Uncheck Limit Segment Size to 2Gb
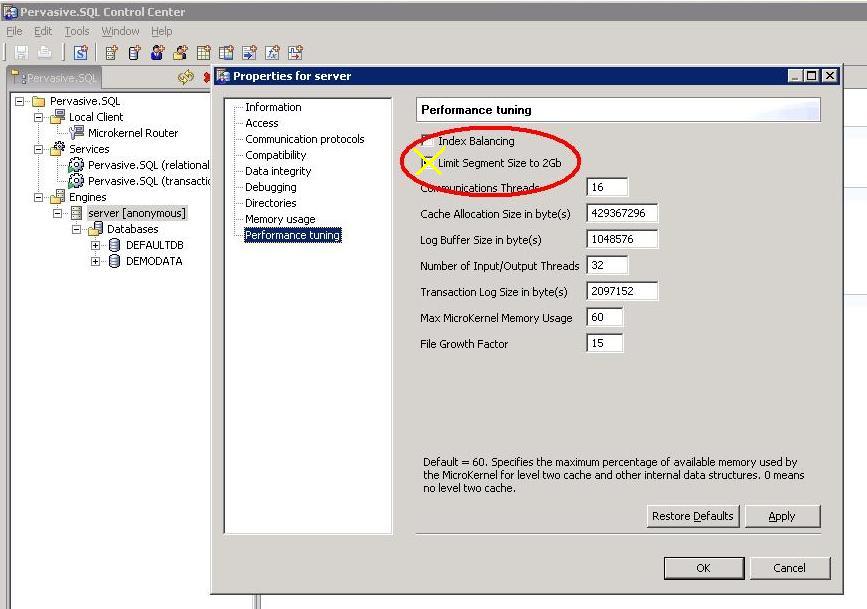Screen dimensions: 867x609 pos(427,163)
